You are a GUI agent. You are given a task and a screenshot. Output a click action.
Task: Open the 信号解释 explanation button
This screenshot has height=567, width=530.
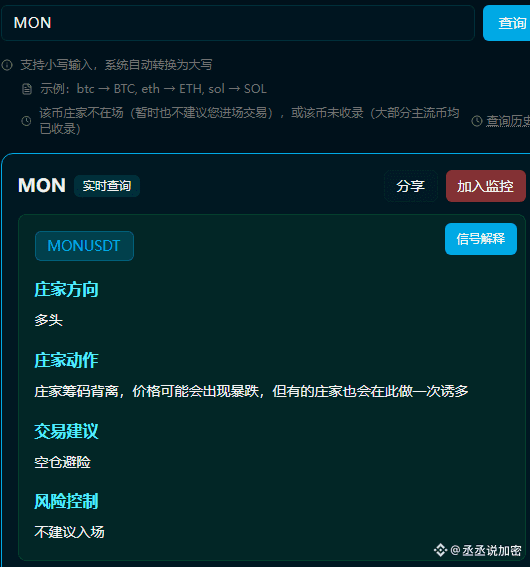[481, 239]
